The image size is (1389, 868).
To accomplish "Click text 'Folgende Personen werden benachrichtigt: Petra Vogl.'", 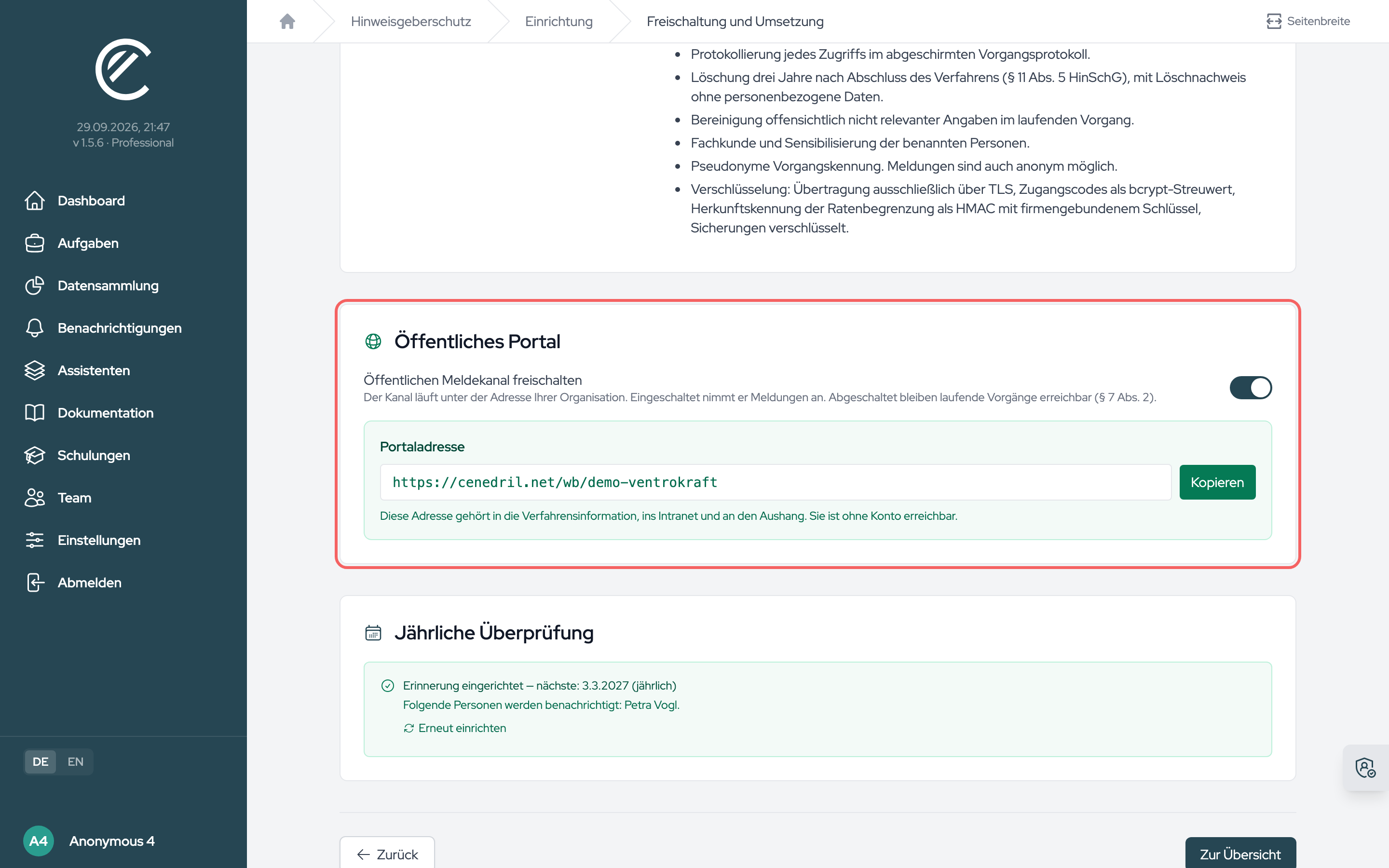I will pos(541,705).
